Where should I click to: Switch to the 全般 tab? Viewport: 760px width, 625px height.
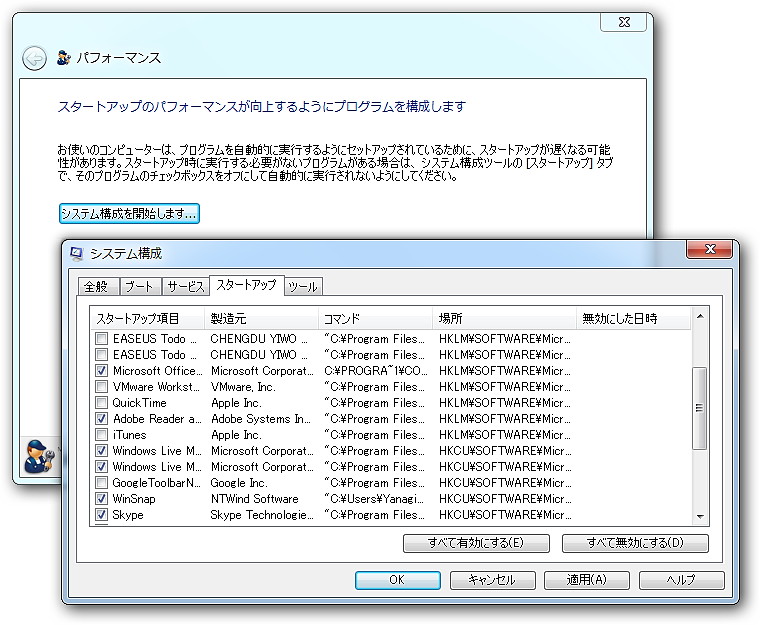[x=97, y=287]
